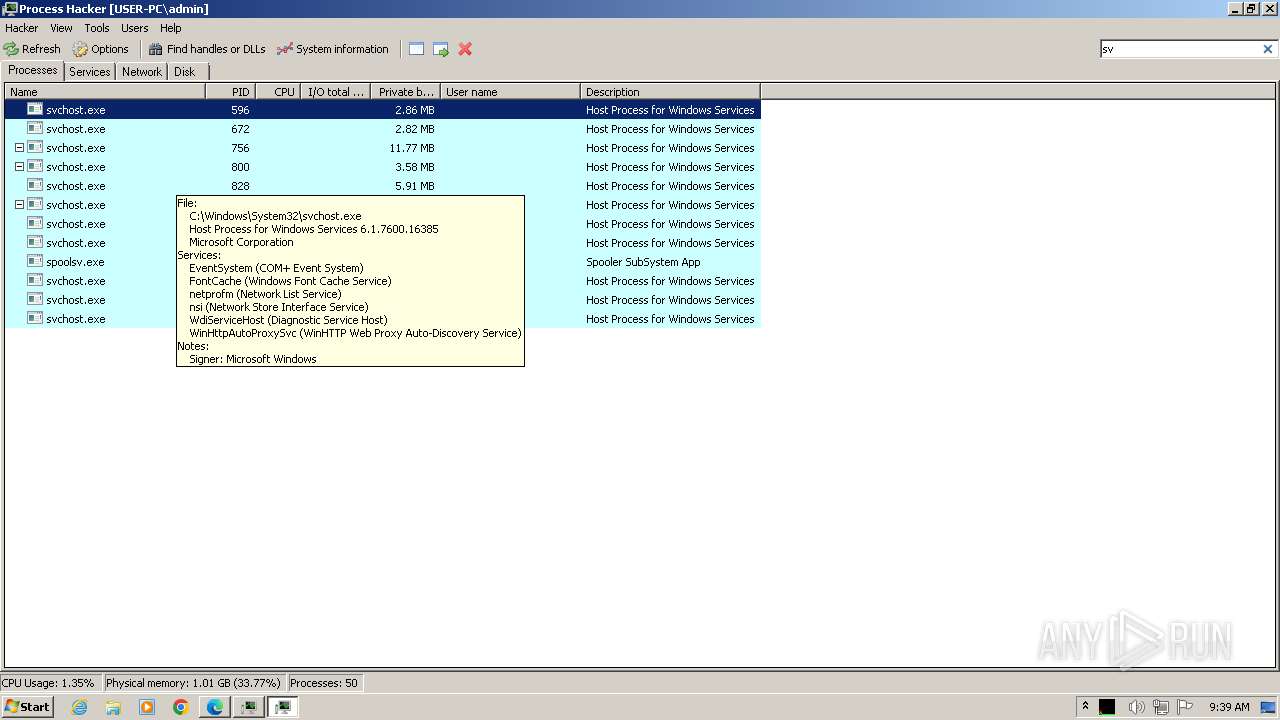
Task: Click the red X Find window and kill icon
Action: tap(465, 49)
